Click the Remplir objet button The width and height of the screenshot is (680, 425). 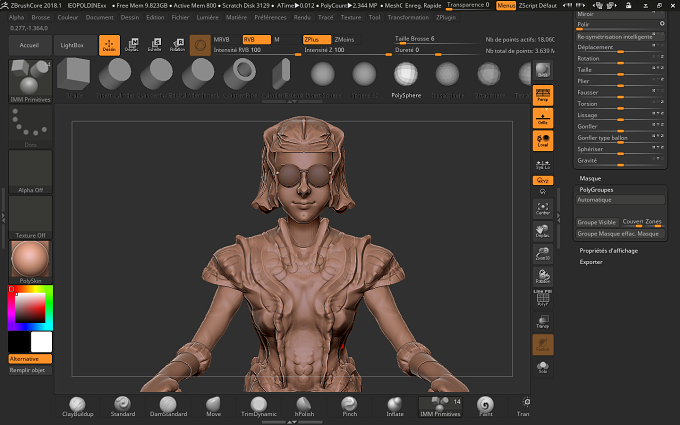pyautogui.click(x=30, y=370)
